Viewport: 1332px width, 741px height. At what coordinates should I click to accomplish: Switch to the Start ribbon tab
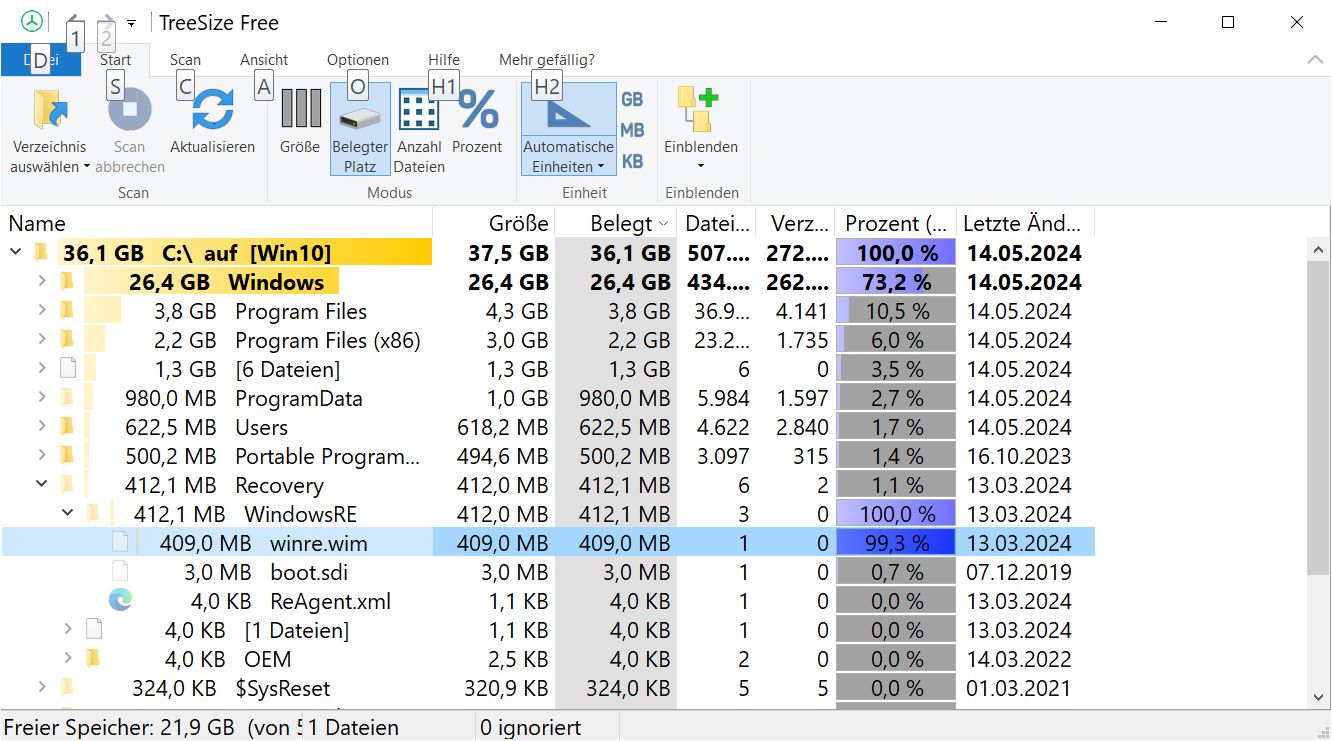[116, 60]
